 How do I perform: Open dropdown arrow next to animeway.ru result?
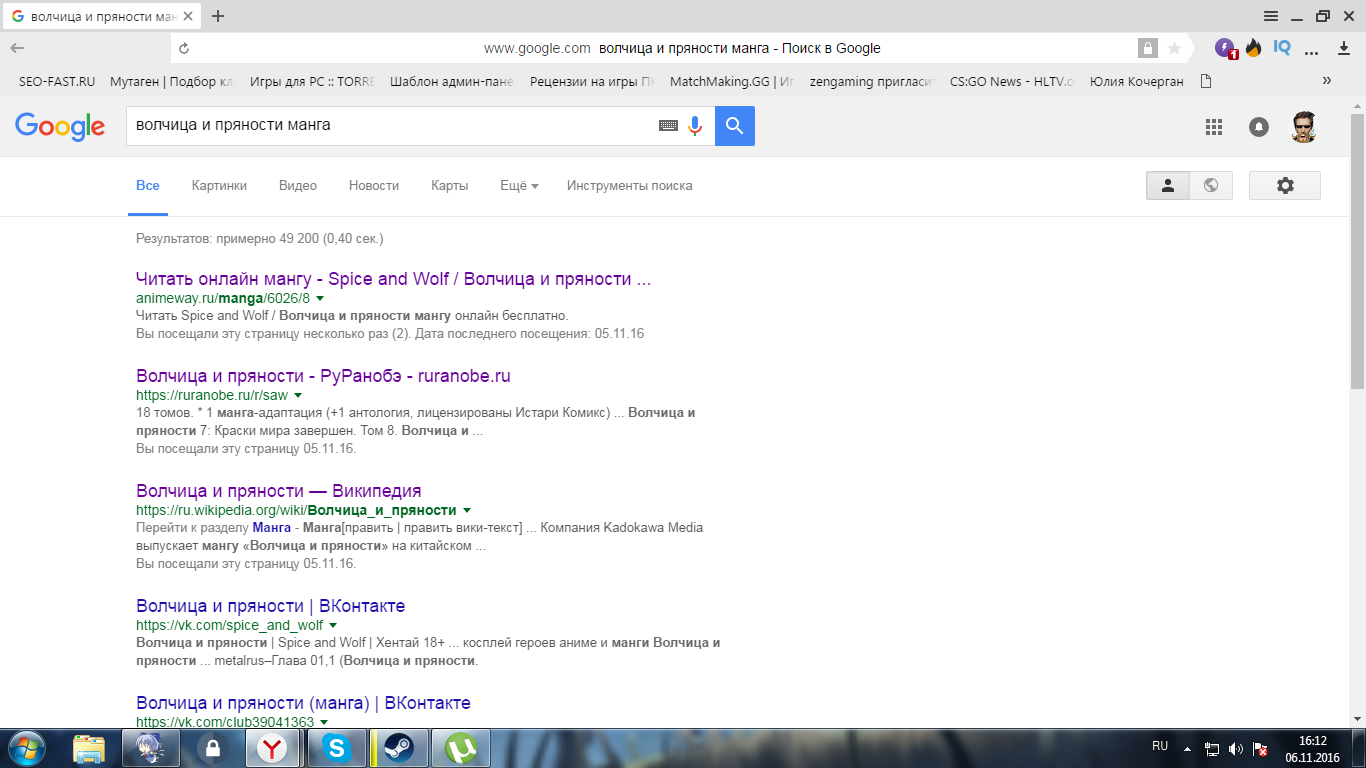coord(320,298)
